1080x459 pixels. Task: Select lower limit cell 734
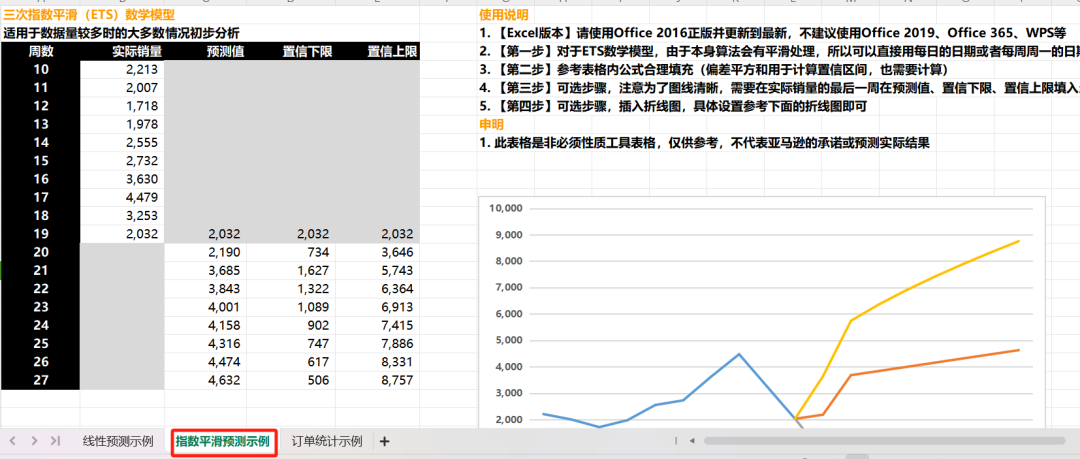(291, 252)
